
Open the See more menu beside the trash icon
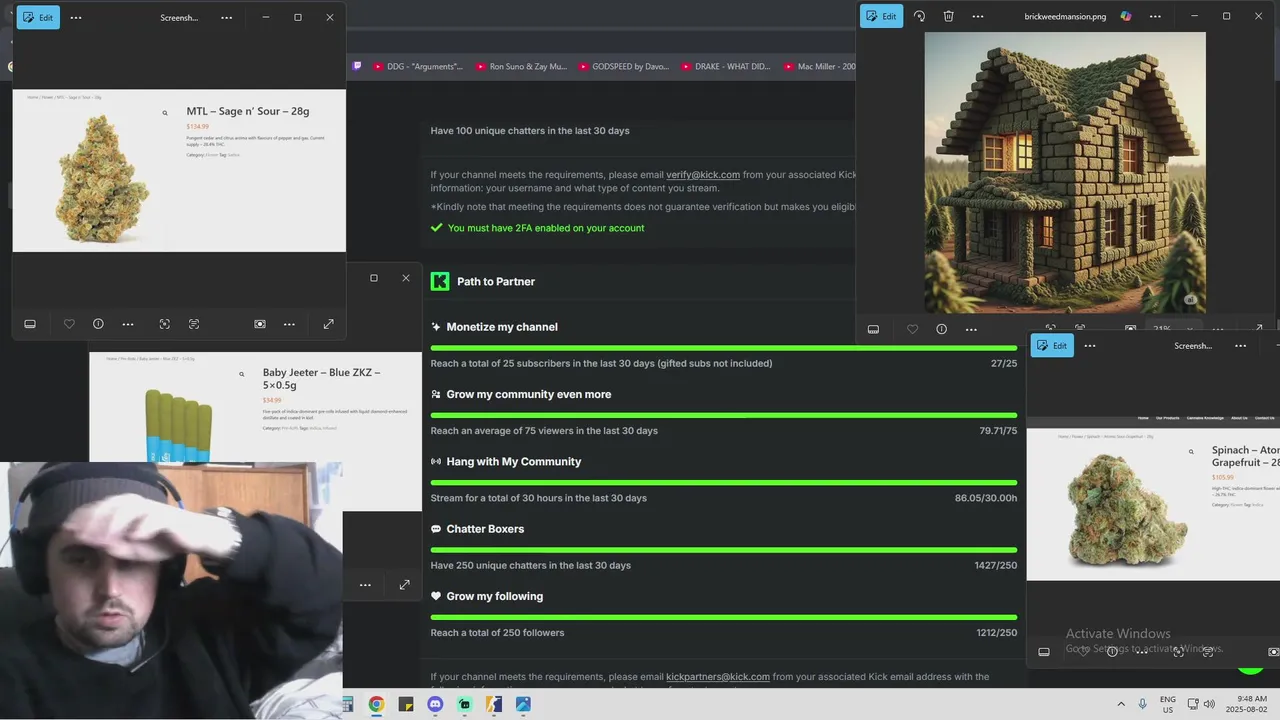(x=977, y=16)
